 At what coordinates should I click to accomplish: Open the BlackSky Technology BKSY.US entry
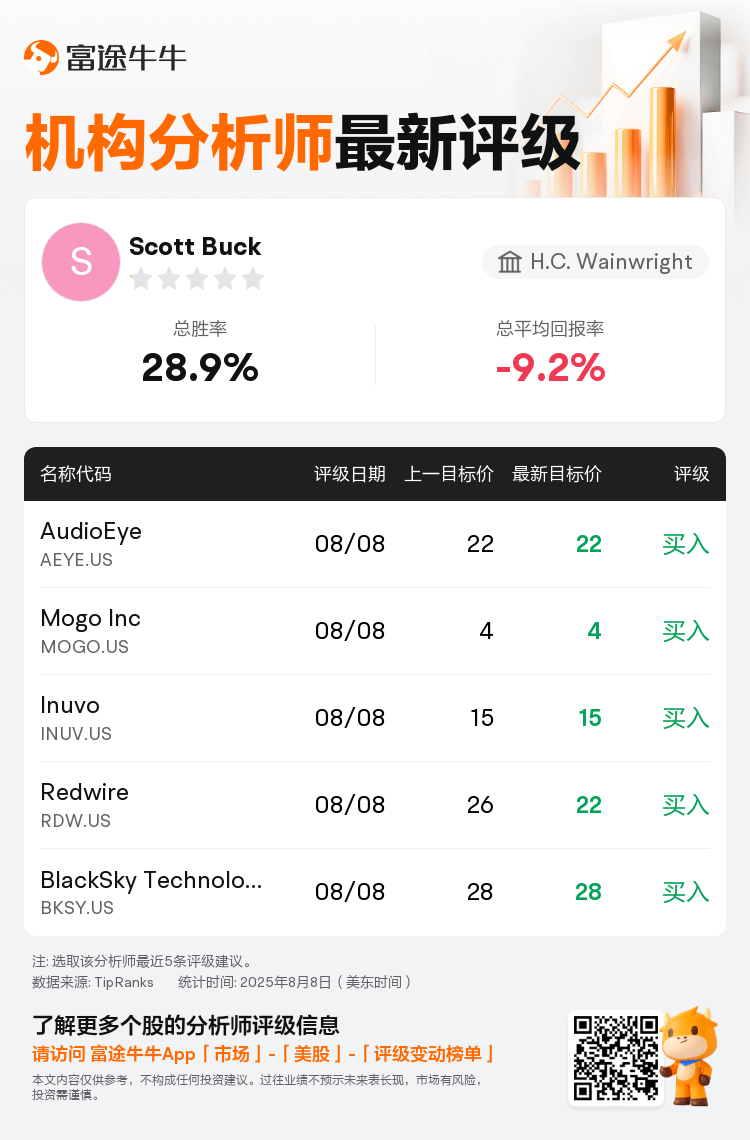pyautogui.click(x=375, y=892)
